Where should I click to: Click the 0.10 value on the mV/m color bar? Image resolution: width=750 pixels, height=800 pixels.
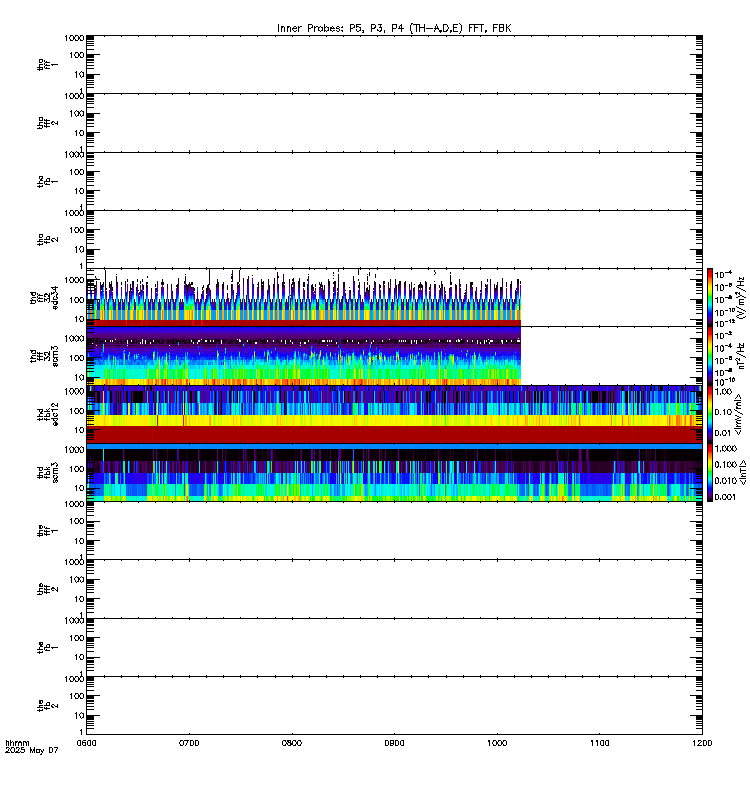tap(723, 412)
